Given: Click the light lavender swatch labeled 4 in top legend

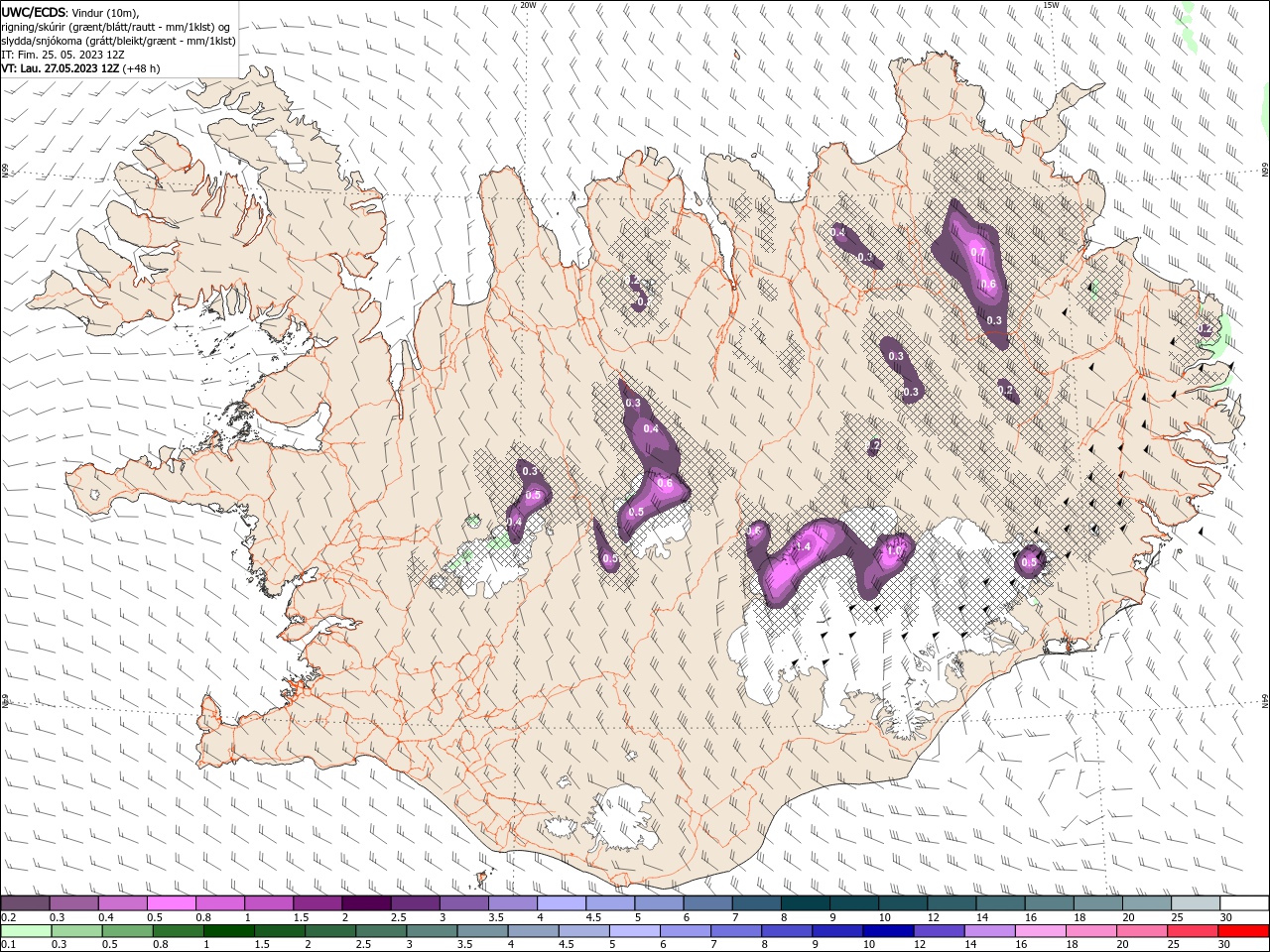Looking at the screenshot, I should tap(561, 903).
